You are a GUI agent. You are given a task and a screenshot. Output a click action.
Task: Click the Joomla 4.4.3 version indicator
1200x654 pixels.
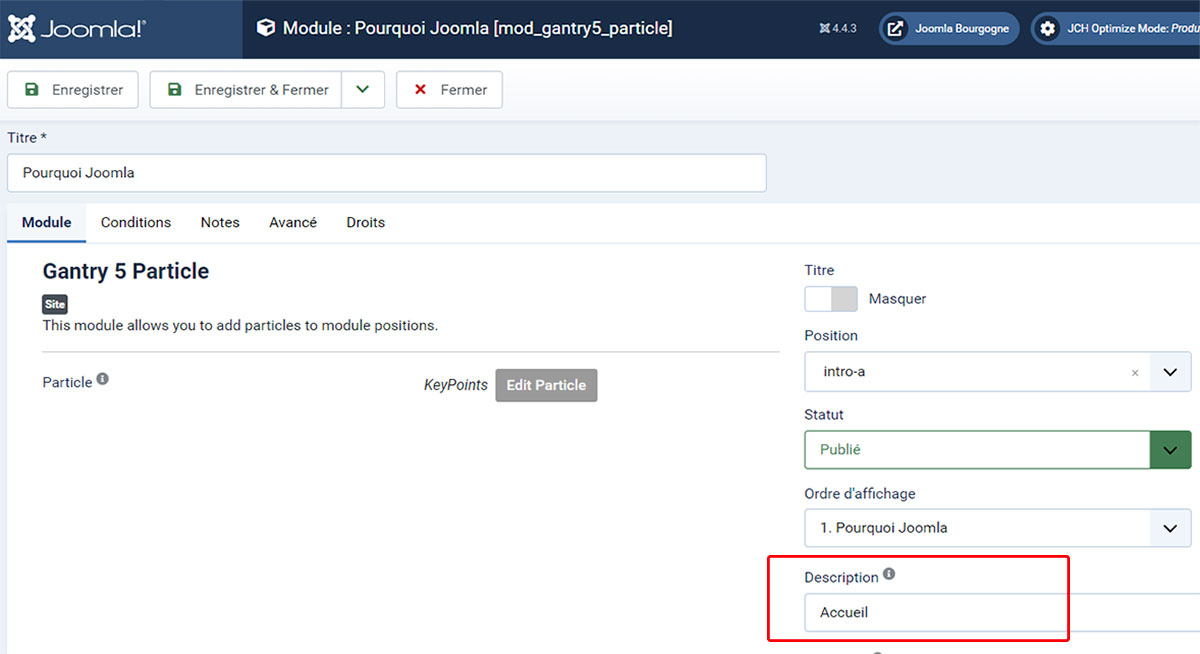tap(840, 29)
